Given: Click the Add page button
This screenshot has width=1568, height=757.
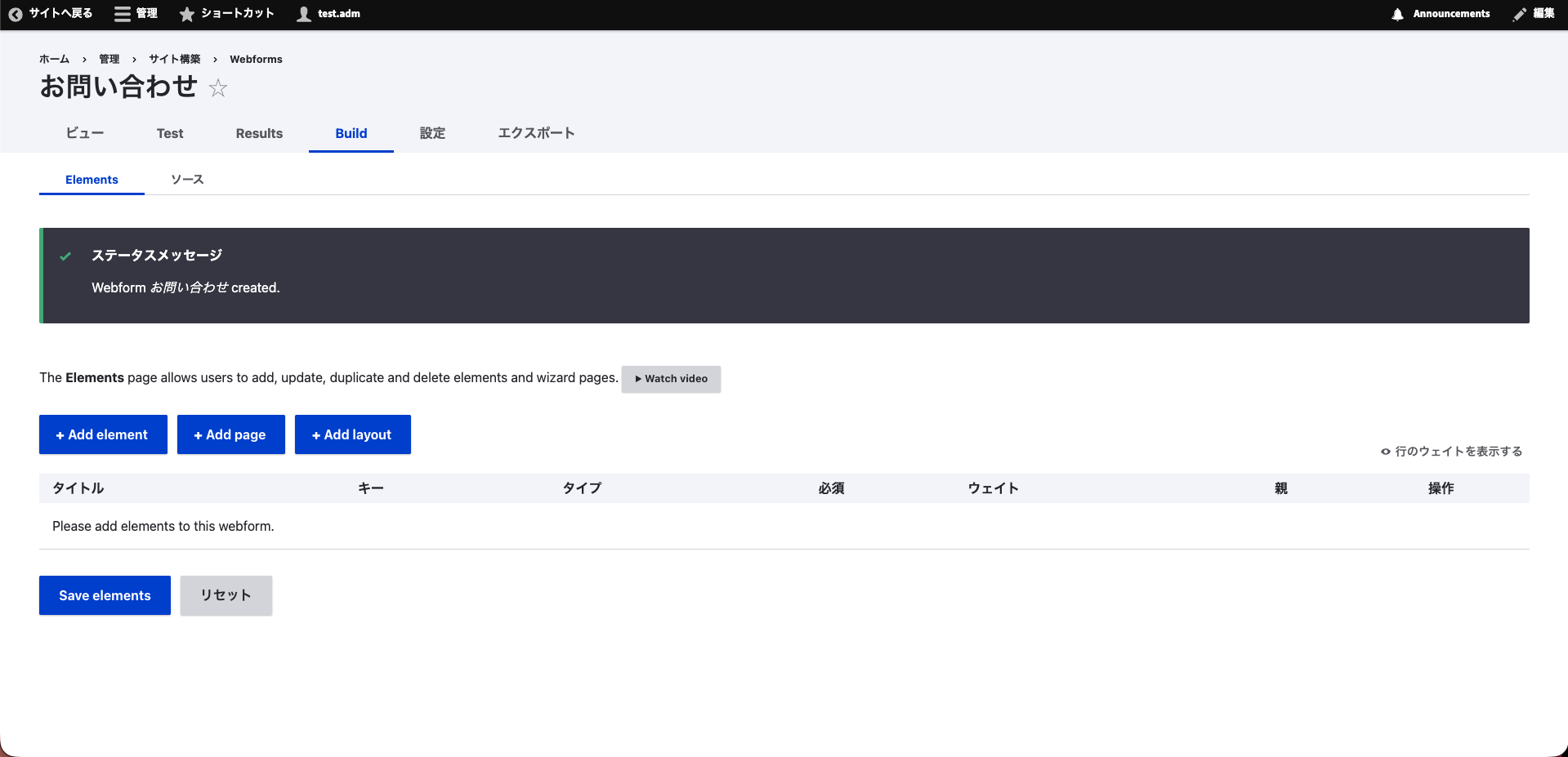Looking at the screenshot, I should click(x=231, y=434).
